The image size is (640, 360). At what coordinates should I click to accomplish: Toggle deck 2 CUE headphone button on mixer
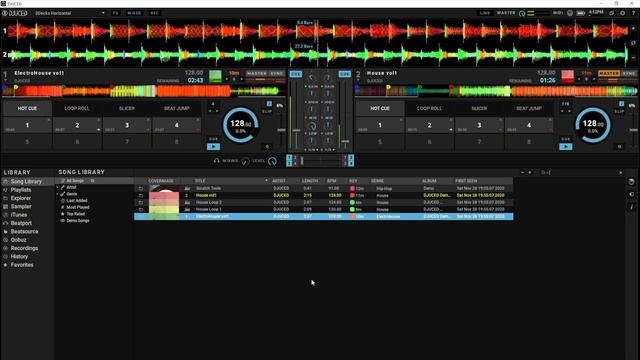(344, 74)
